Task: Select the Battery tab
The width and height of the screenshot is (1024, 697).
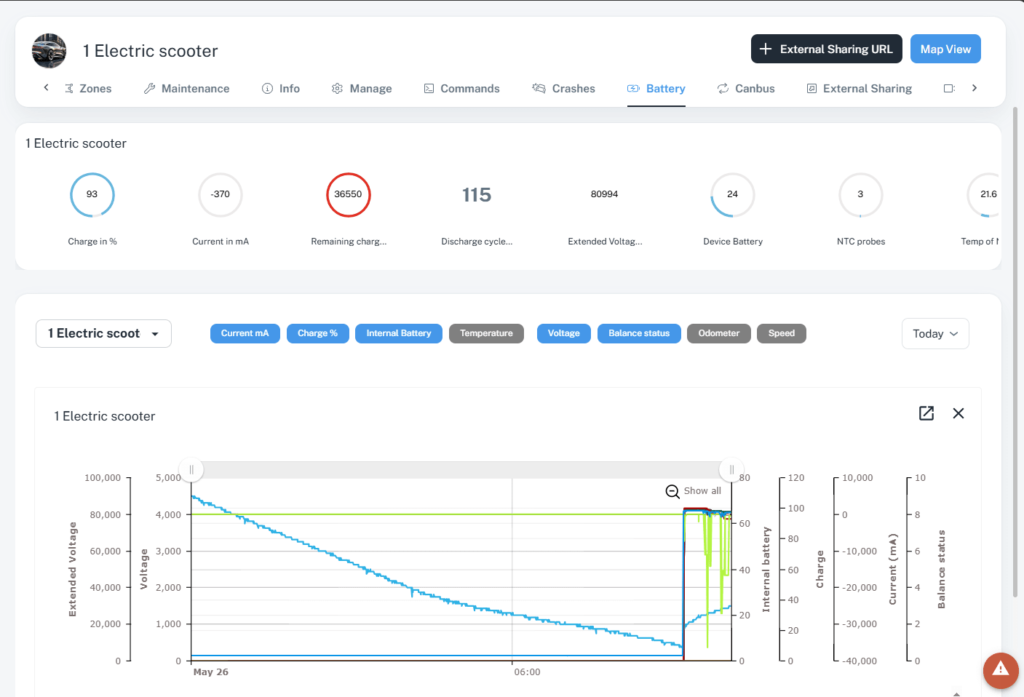Action: tap(656, 88)
